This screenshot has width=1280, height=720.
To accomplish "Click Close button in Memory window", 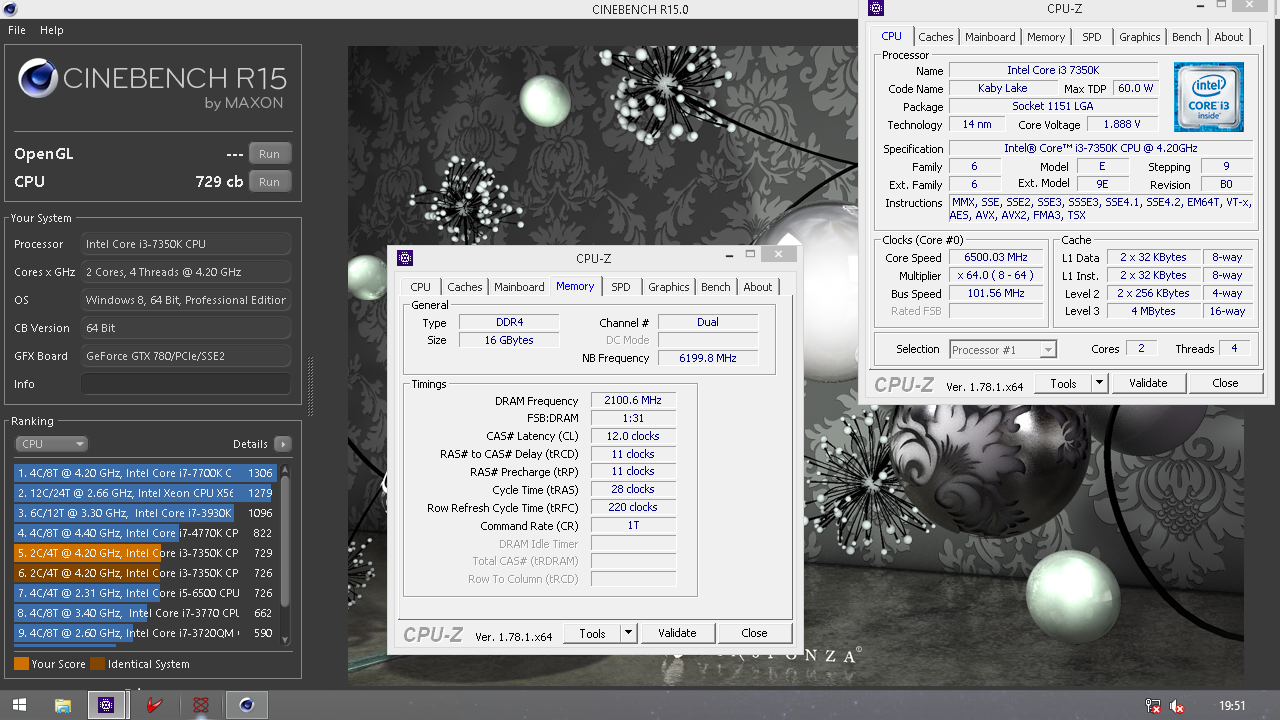I will pos(754,633).
